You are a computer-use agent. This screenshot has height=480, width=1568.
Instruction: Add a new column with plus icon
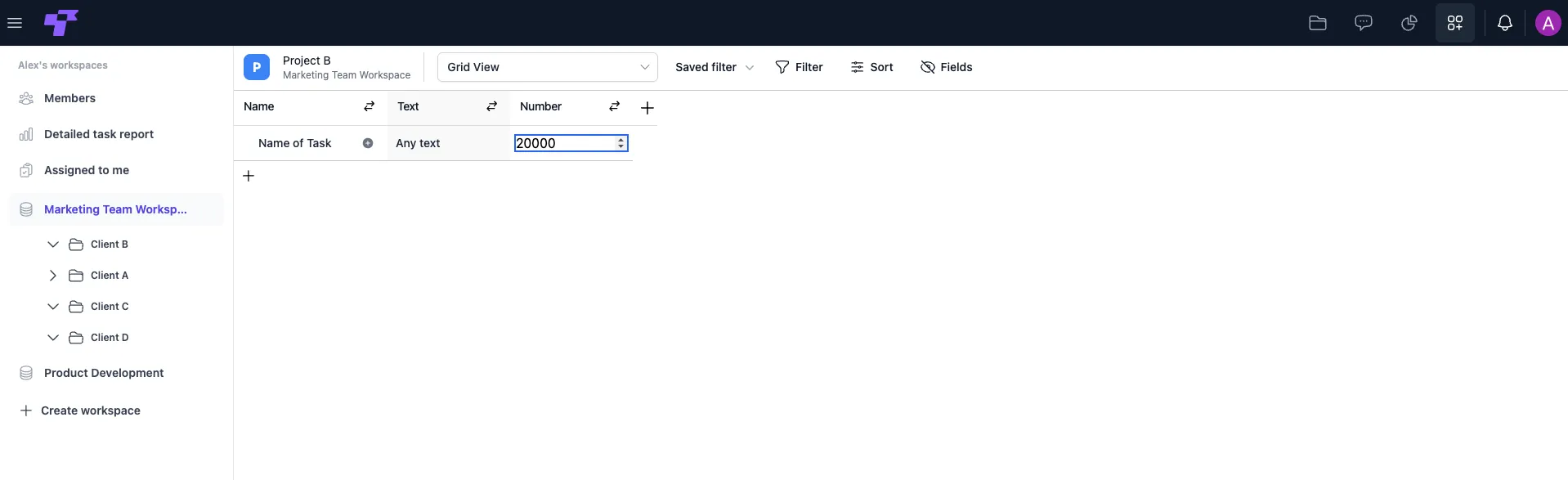point(647,108)
